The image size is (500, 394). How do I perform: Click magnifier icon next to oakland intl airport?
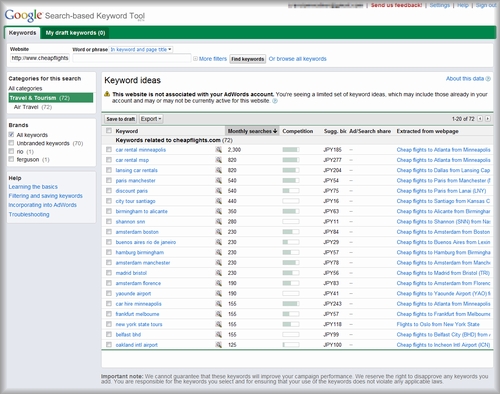(219, 345)
